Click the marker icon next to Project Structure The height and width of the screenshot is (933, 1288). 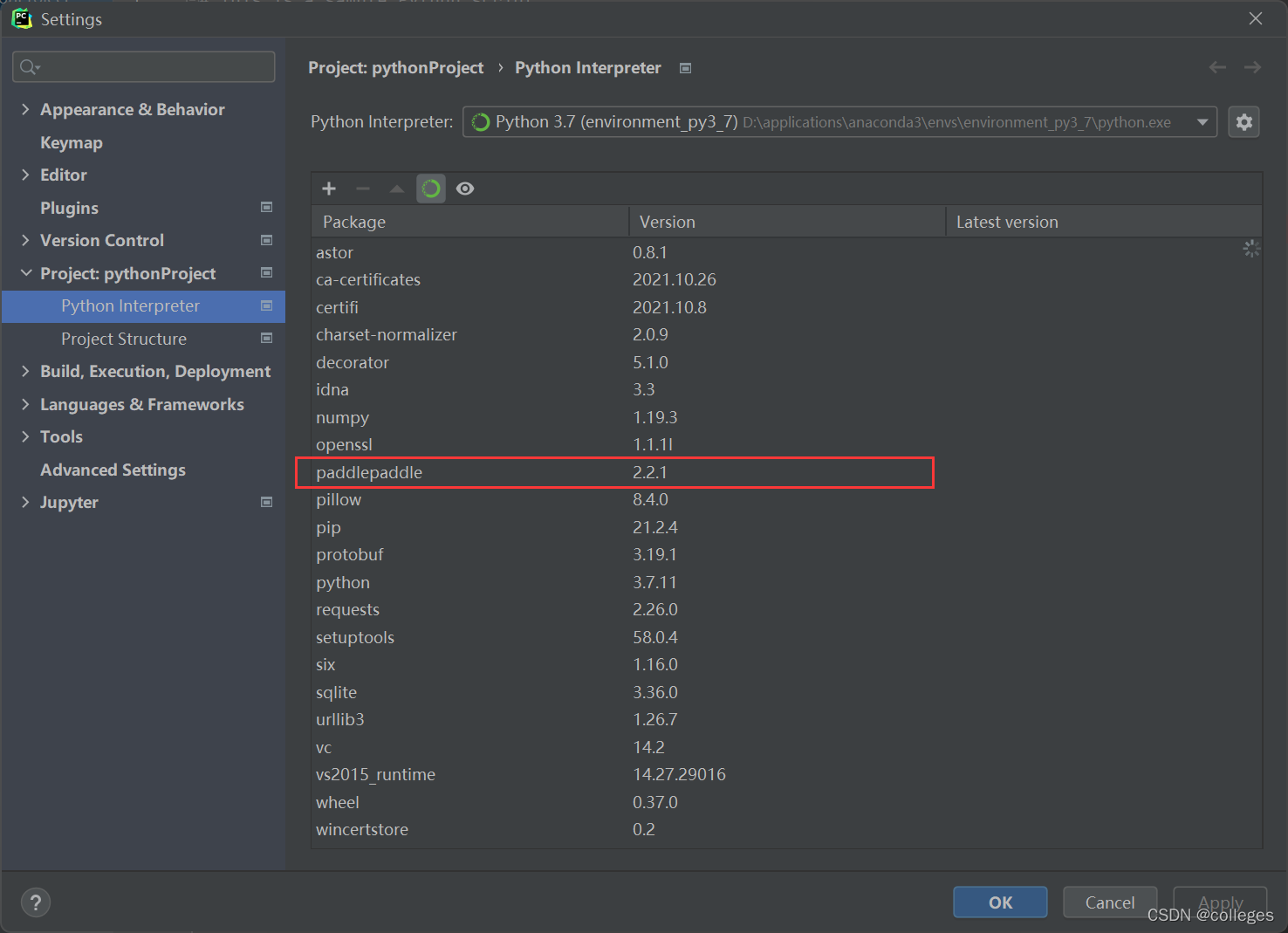pyautogui.click(x=267, y=338)
